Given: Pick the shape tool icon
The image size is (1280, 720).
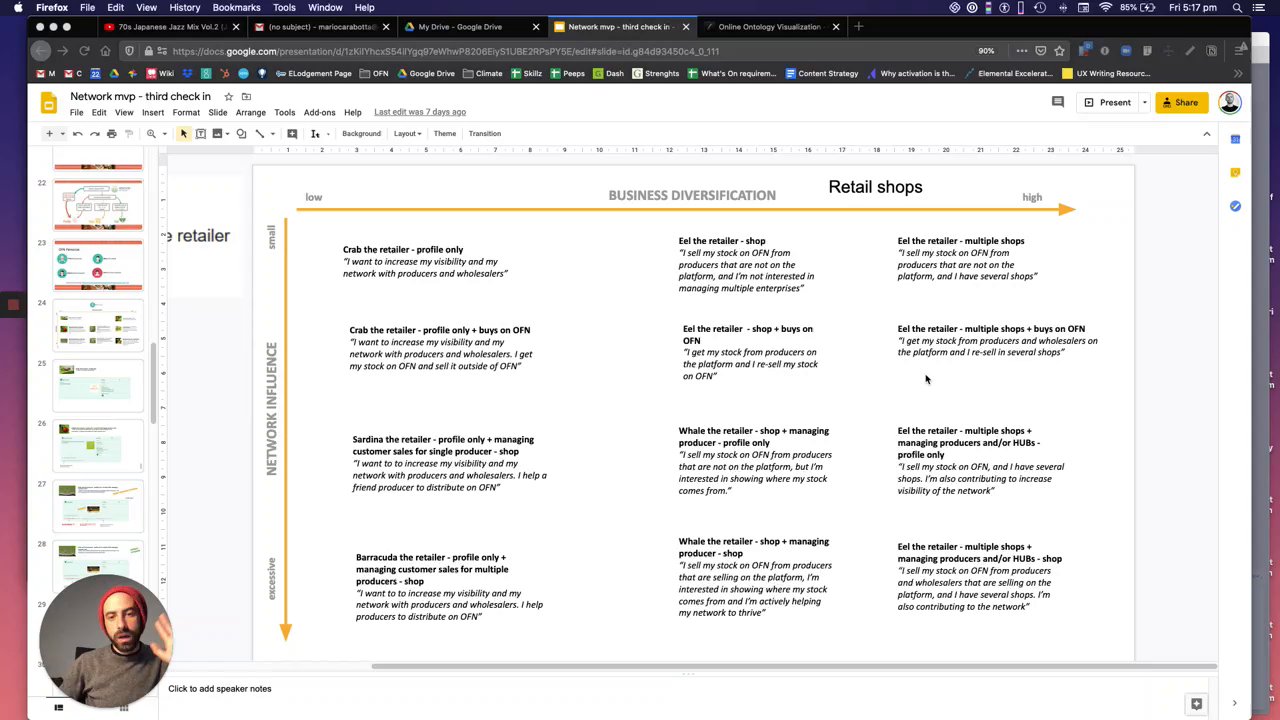Looking at the screenshot, I should 241,134.
